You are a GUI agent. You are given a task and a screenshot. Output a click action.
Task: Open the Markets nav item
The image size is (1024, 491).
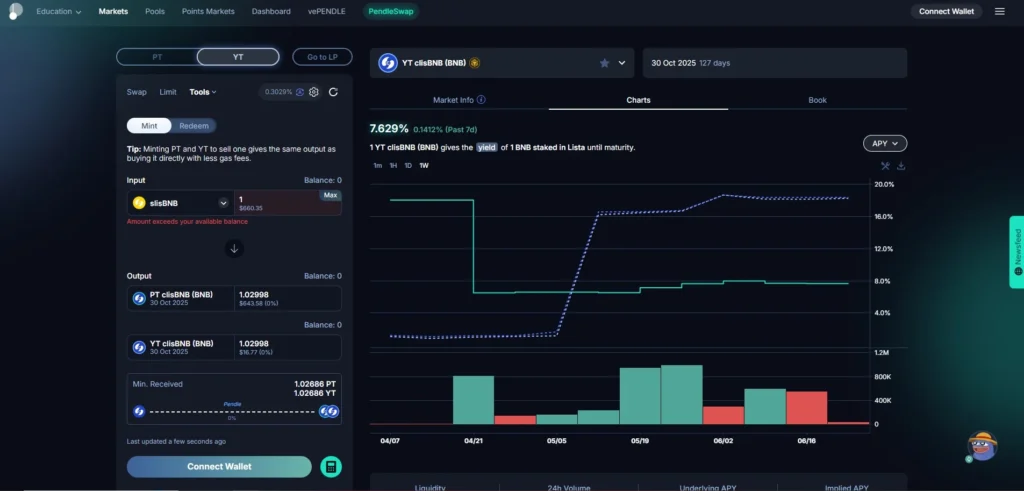tap(113, 11)
